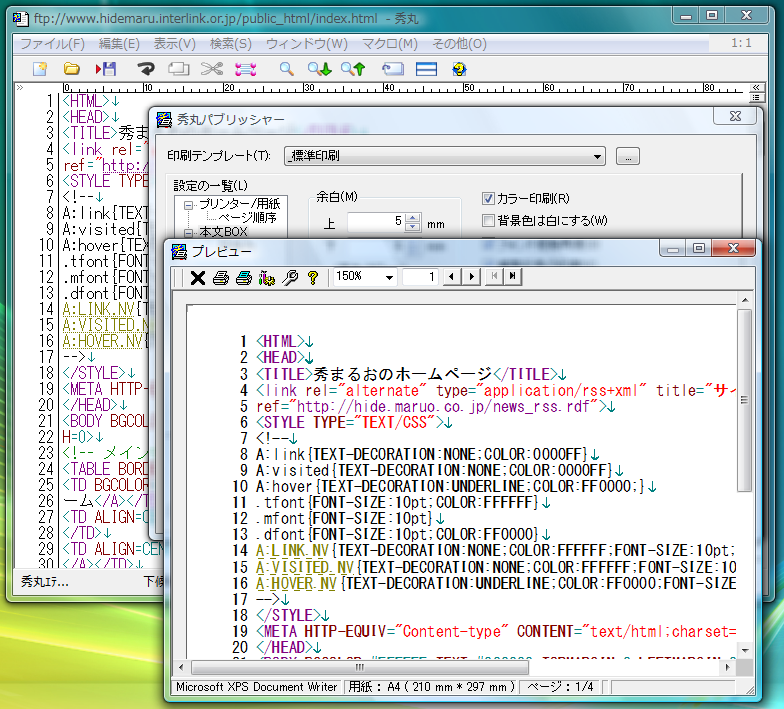Click the New file icon in Hidemaru toolbar
The width and height of the screenshot is (784, 709).
point(40,69)
